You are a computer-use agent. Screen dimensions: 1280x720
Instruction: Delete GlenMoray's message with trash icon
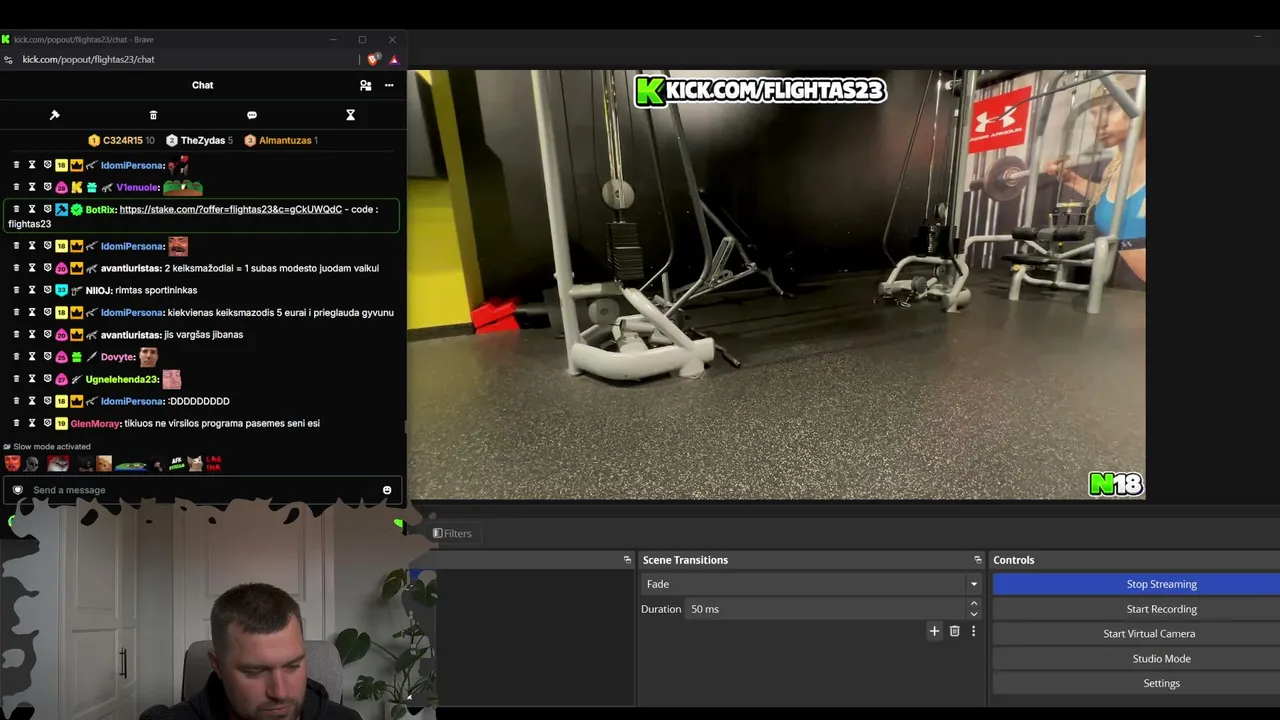pyautogui.click(x=16, y=423)
